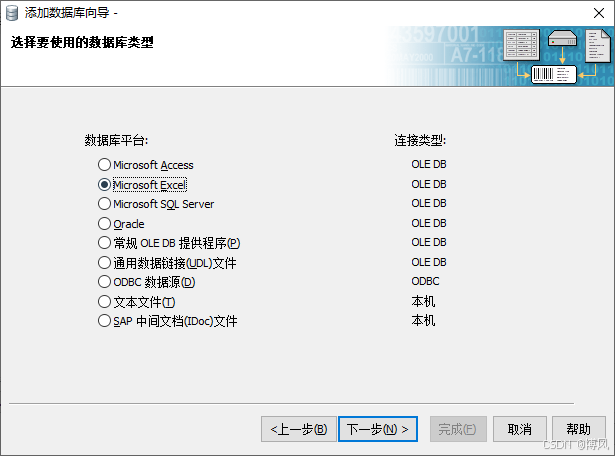Click the ODBC connection type text
The width and height of the screenshot is (615, 456).
(425, 281)
